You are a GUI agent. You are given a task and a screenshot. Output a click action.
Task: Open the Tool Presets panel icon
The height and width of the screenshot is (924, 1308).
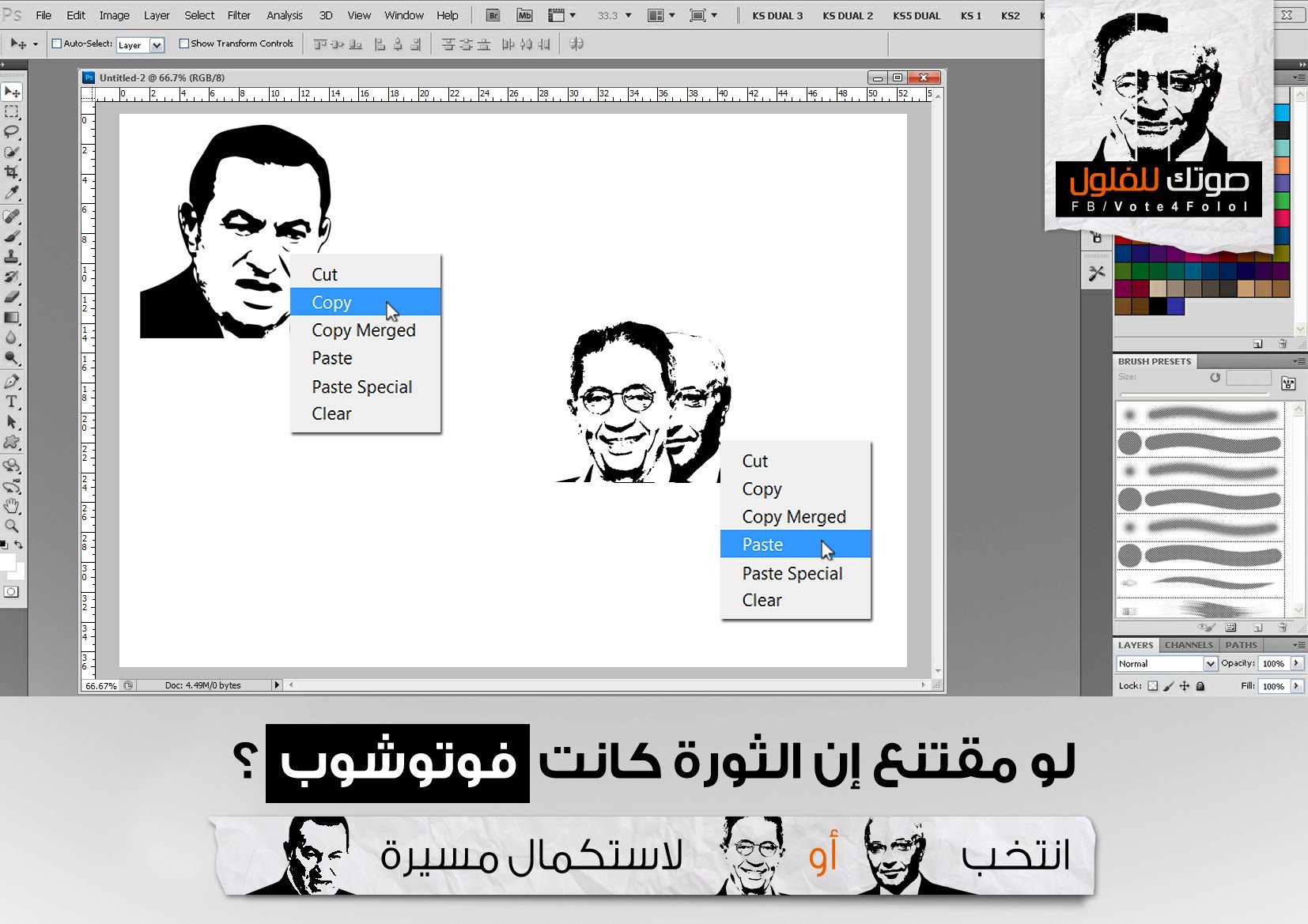click(x=1096, y=273)
